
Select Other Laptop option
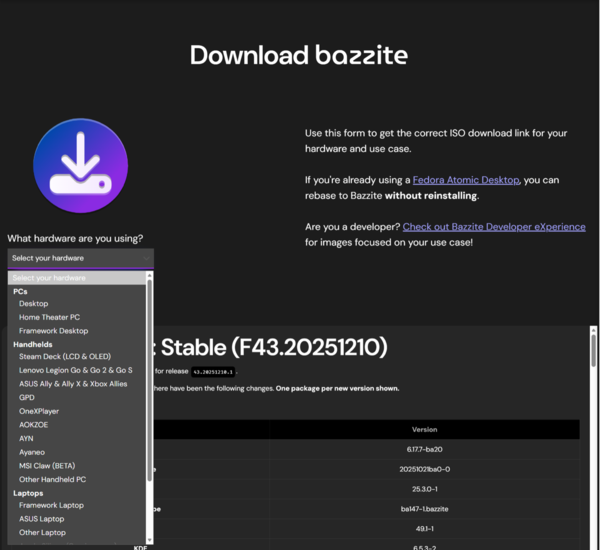[x=77, y=533]
